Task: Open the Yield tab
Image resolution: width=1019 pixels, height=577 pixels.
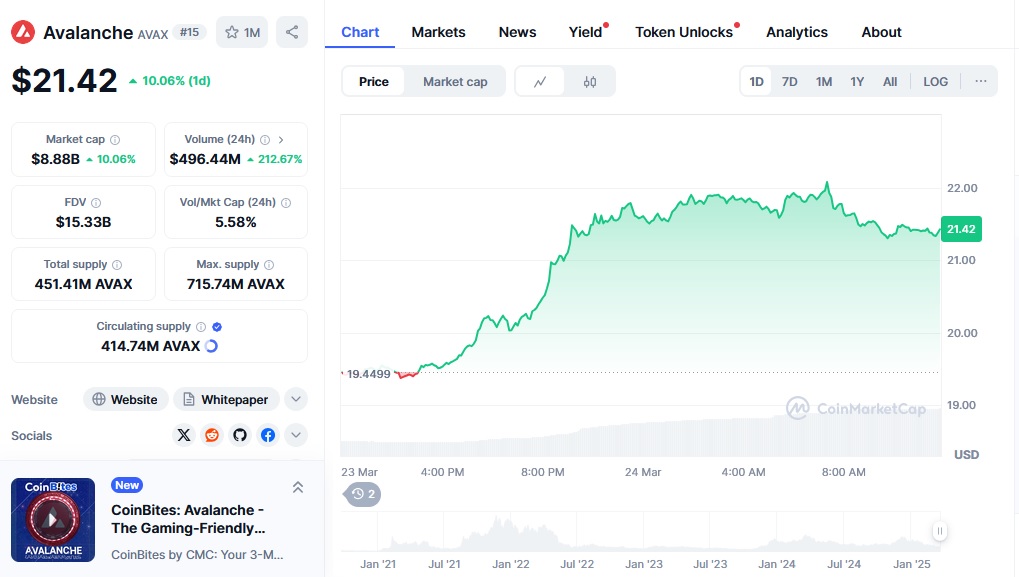Action: (586, 32)
